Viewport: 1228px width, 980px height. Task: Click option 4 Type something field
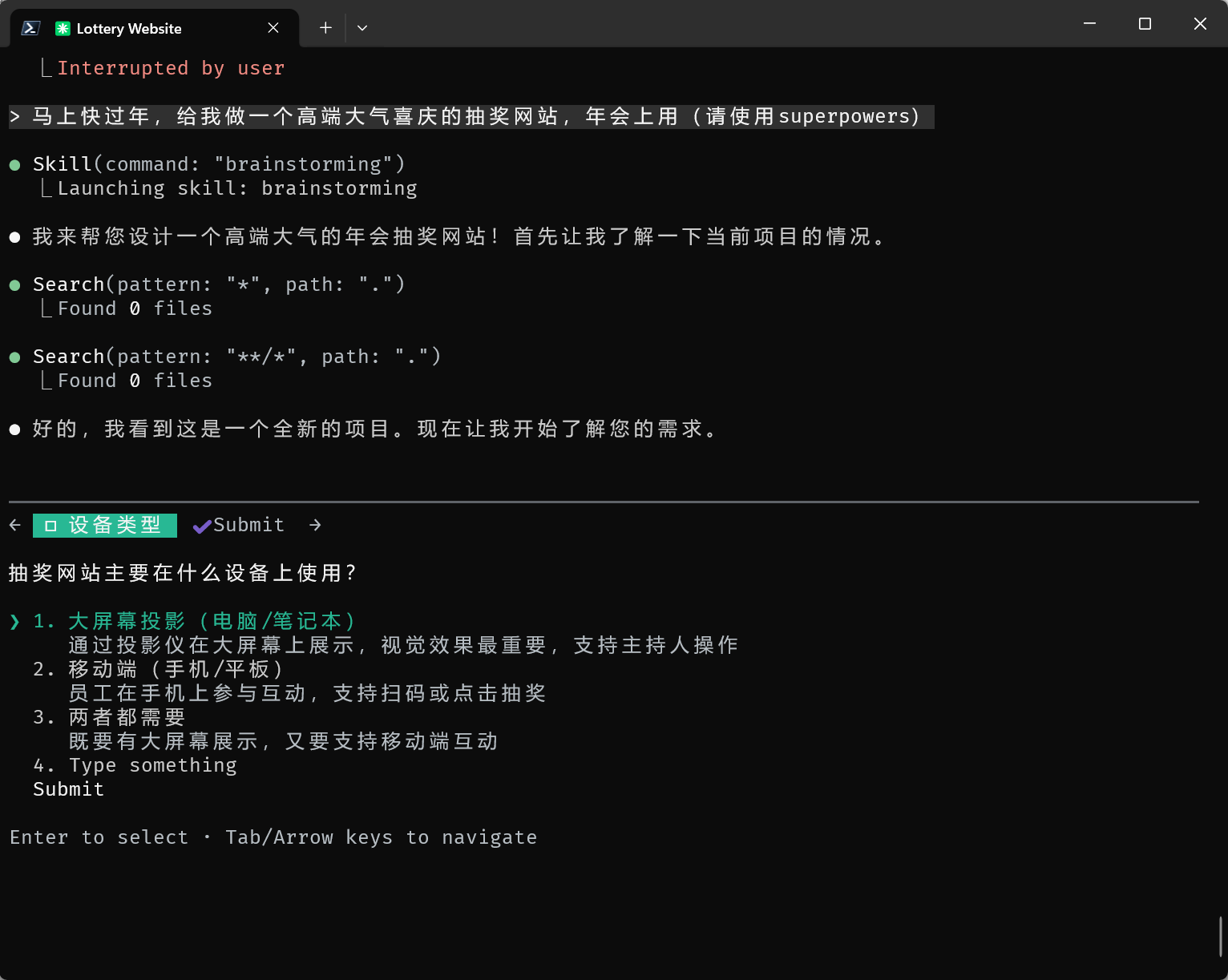pos(152,765)
